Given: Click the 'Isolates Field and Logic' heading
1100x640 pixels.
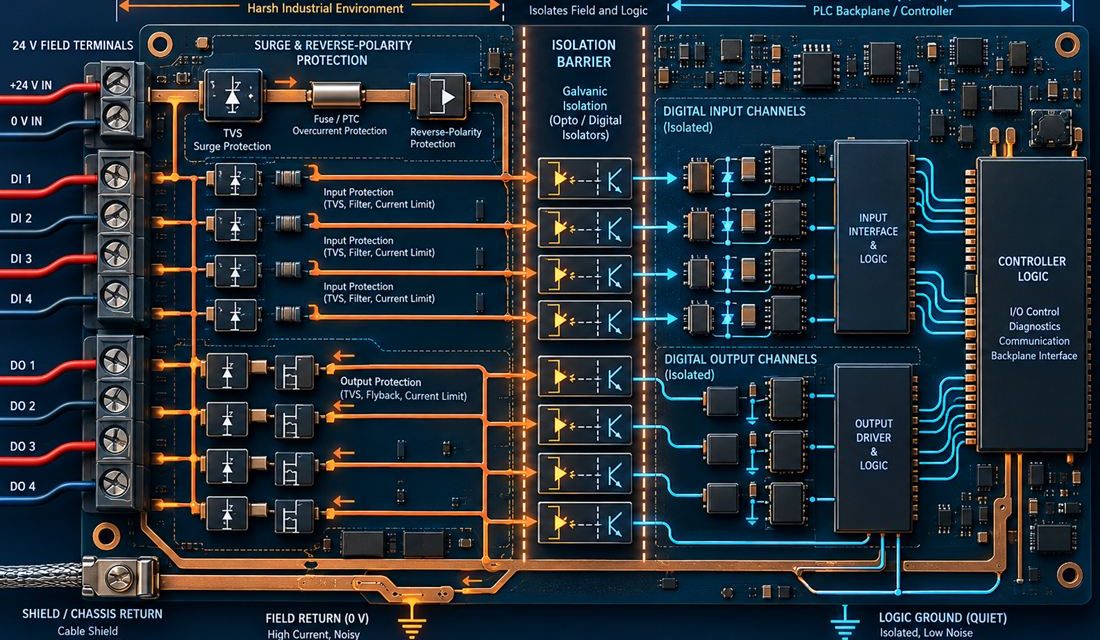Looking at the screenshot, I should (x=588, y=11).
